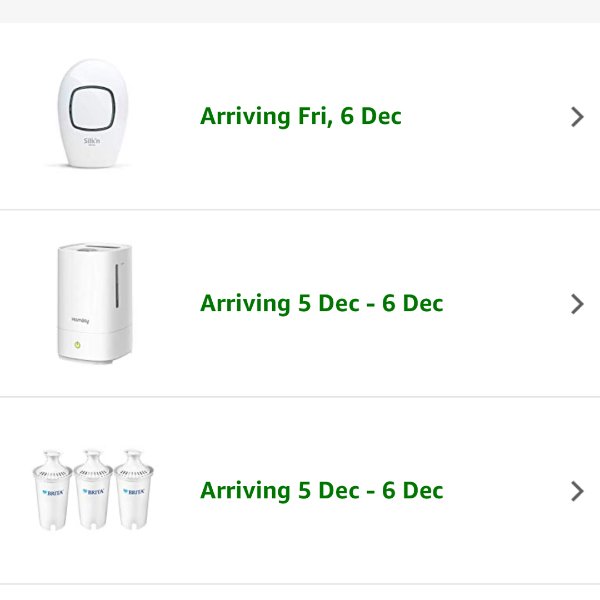The width and height of the screenshot is (600, 600).
Task: Click the Silk'n logo on the device
Action: click(x=92, y=143)
